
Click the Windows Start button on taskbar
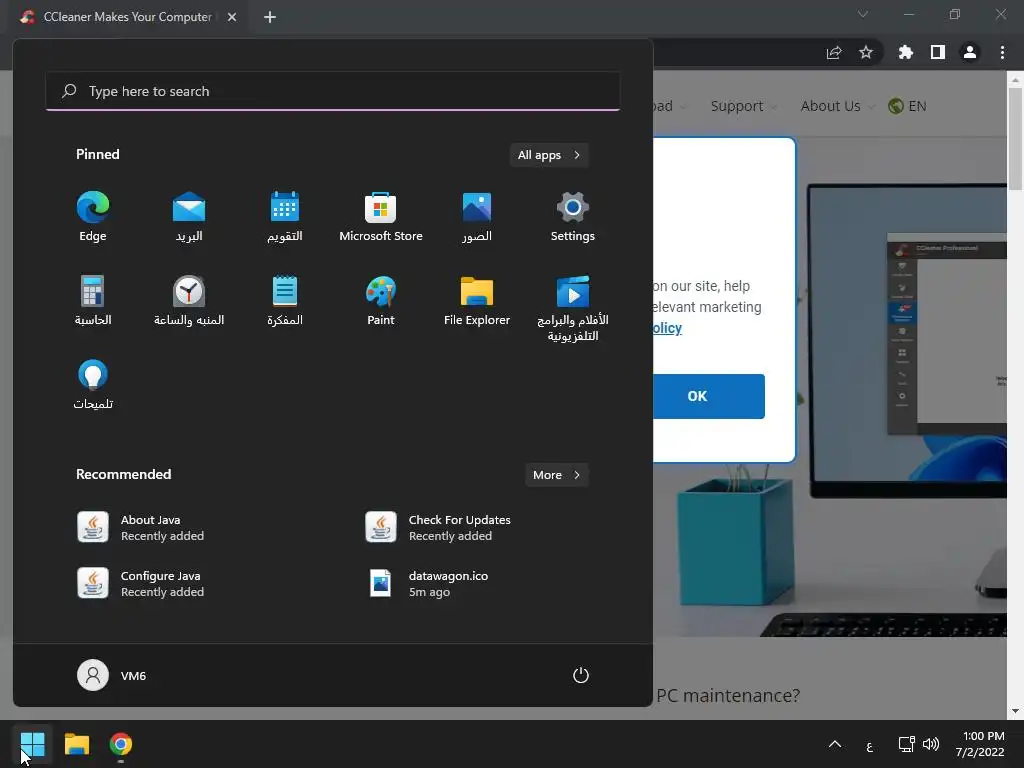click(32, 744)
